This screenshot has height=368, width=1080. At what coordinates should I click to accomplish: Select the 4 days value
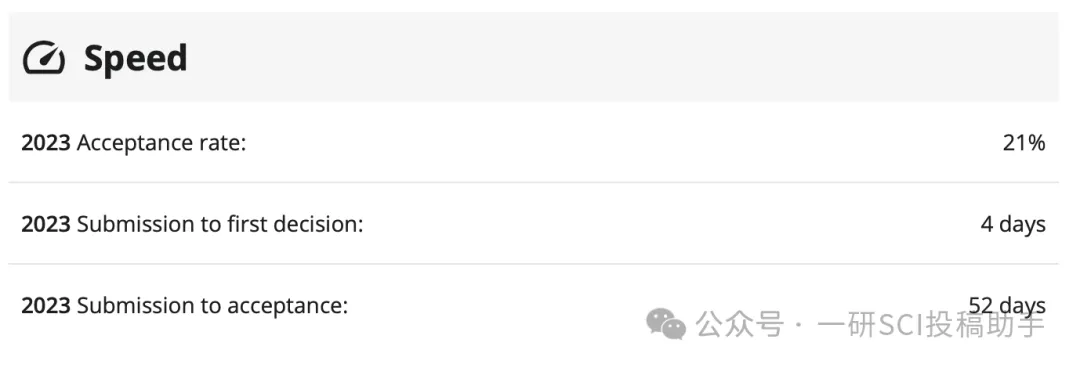coord(1013,224)
